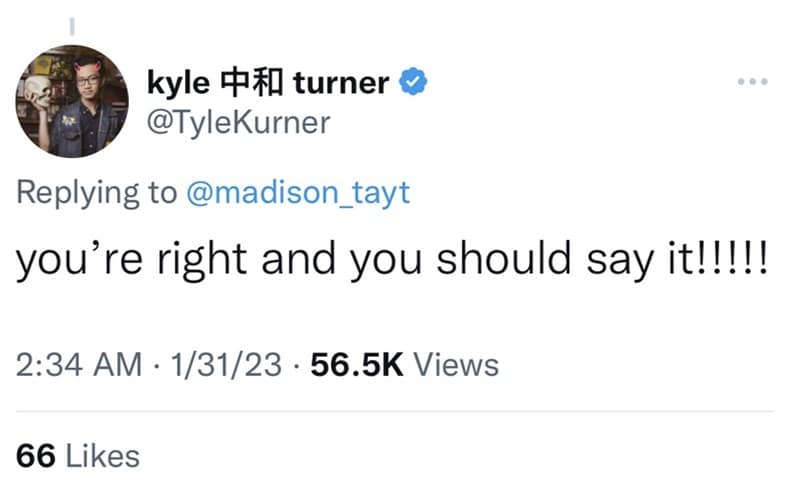The height and width of the screenshot is (478, 800).
Task: Click the word "Views" in the tweet stats
Action: [455, 364]
